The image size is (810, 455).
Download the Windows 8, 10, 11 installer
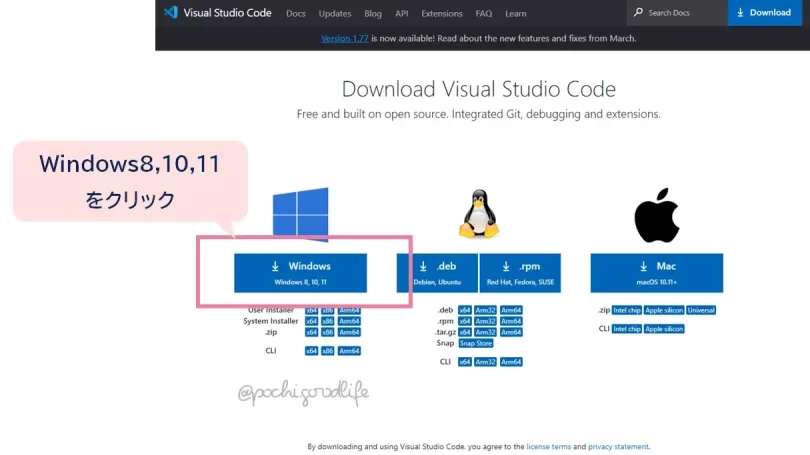pos(301,273)
